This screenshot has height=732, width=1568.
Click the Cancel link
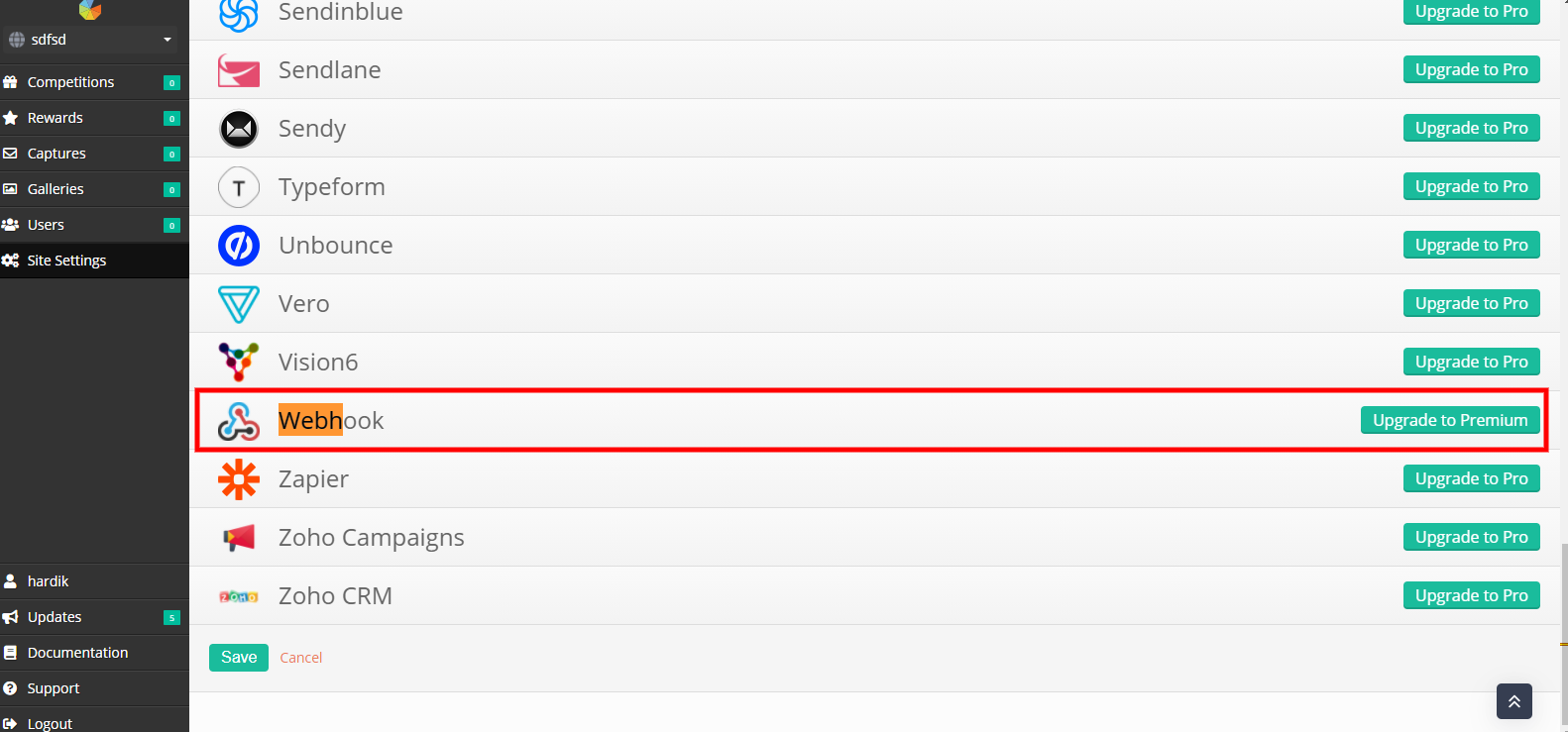tap(301, 658)
